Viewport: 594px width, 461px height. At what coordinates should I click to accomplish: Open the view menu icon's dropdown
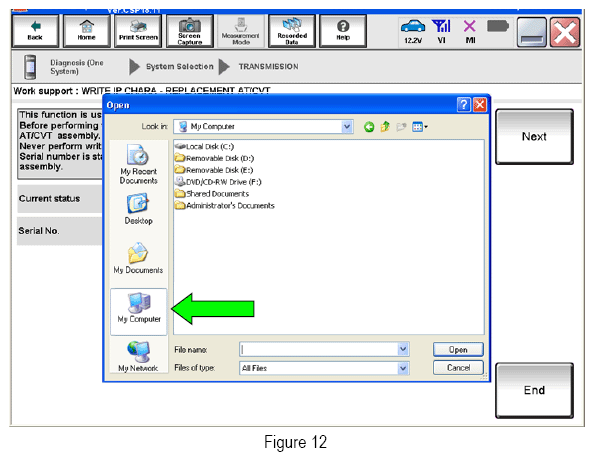tap(420, 127)
